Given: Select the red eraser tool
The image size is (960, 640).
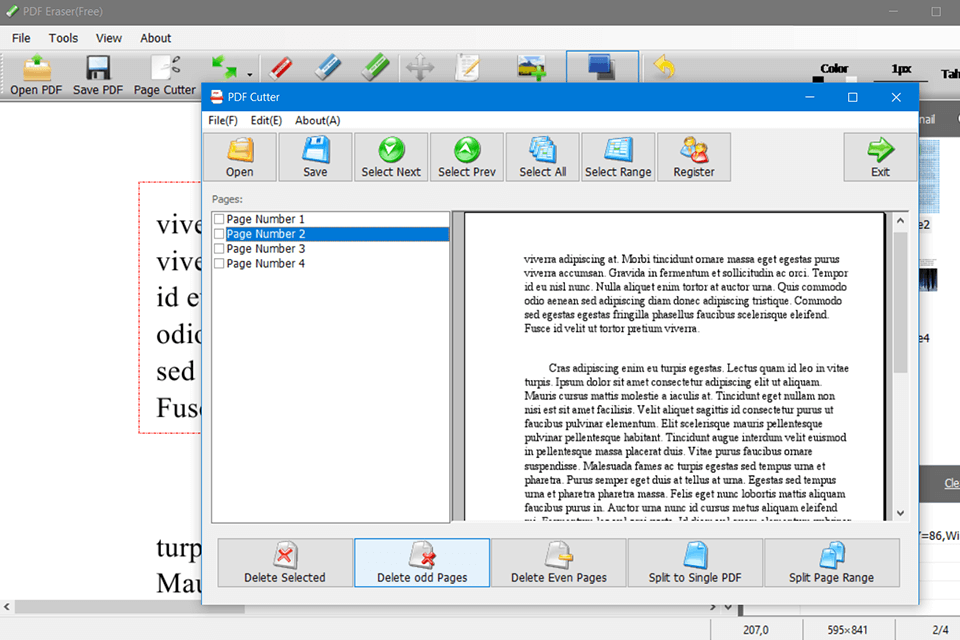Looking at the screenshot, I should pos(281,67).
